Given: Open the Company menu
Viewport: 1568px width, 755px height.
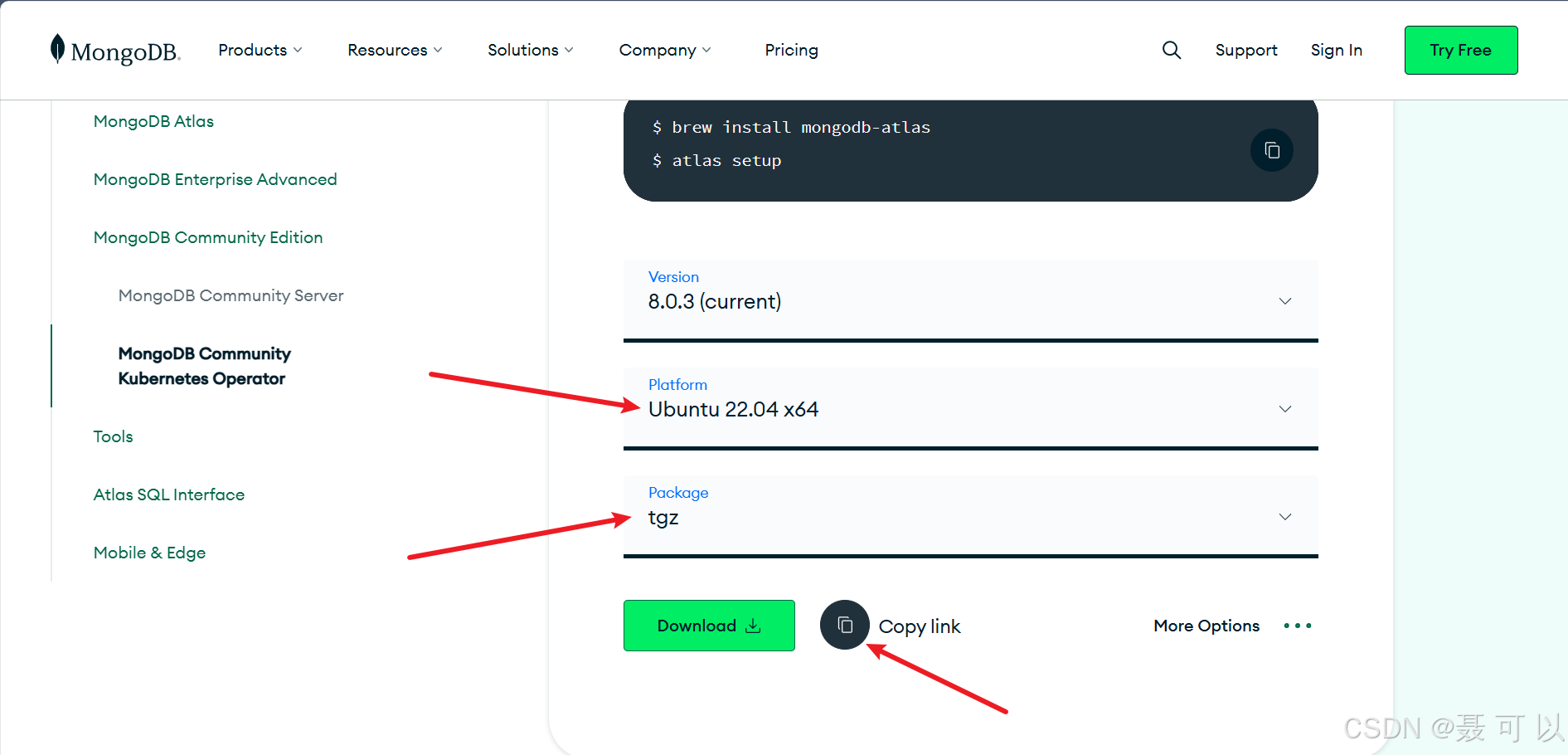Looking at the screenshot, I should coord(665,50).
